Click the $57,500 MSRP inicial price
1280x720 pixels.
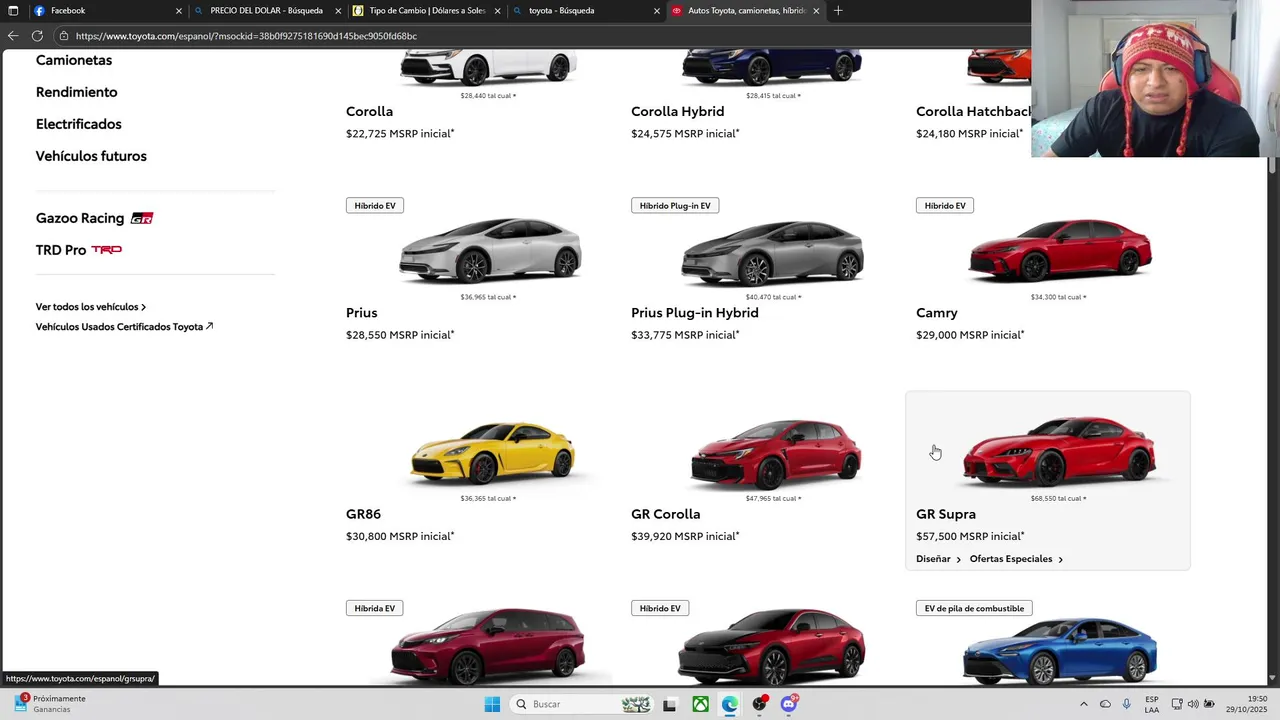point(970,537)
